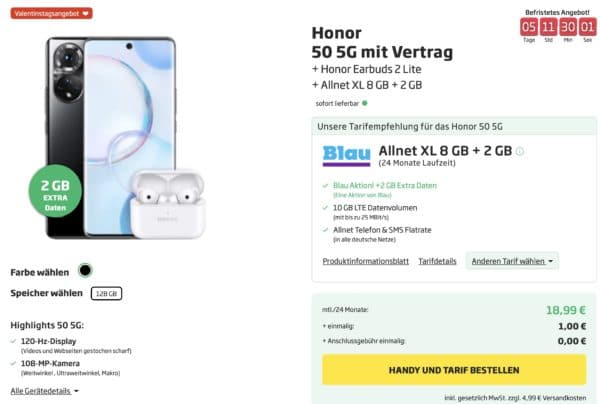Click Handy und Tarif bestellen button
The image size is (600, 404).
click(x=454, y=370)
